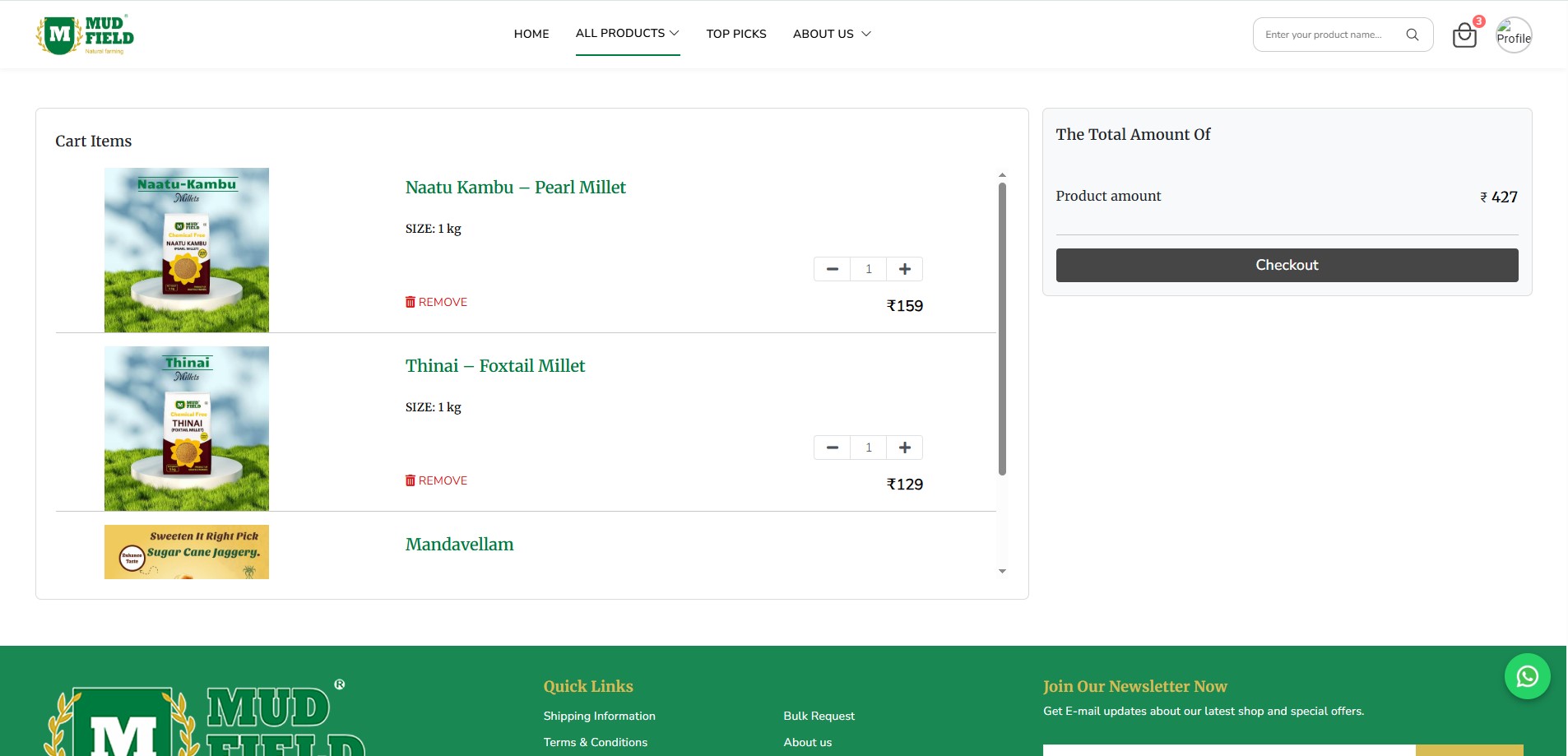The height and width of the screenshot is (756, 1568).
Task: Proceed with the Checkout button
Action: click(x=1287, y=265)
